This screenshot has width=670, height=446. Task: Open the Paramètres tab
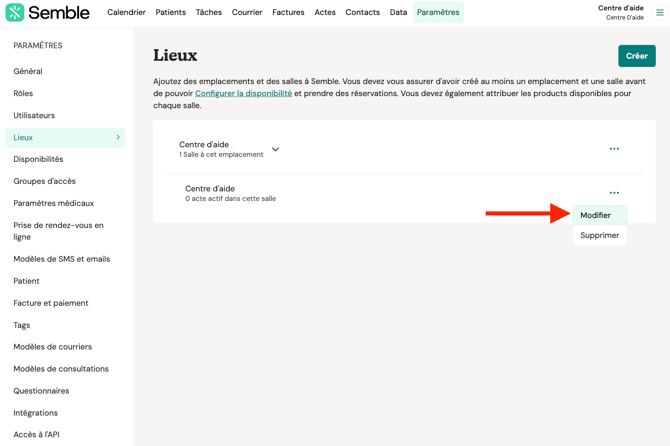(x=438, y=13)
